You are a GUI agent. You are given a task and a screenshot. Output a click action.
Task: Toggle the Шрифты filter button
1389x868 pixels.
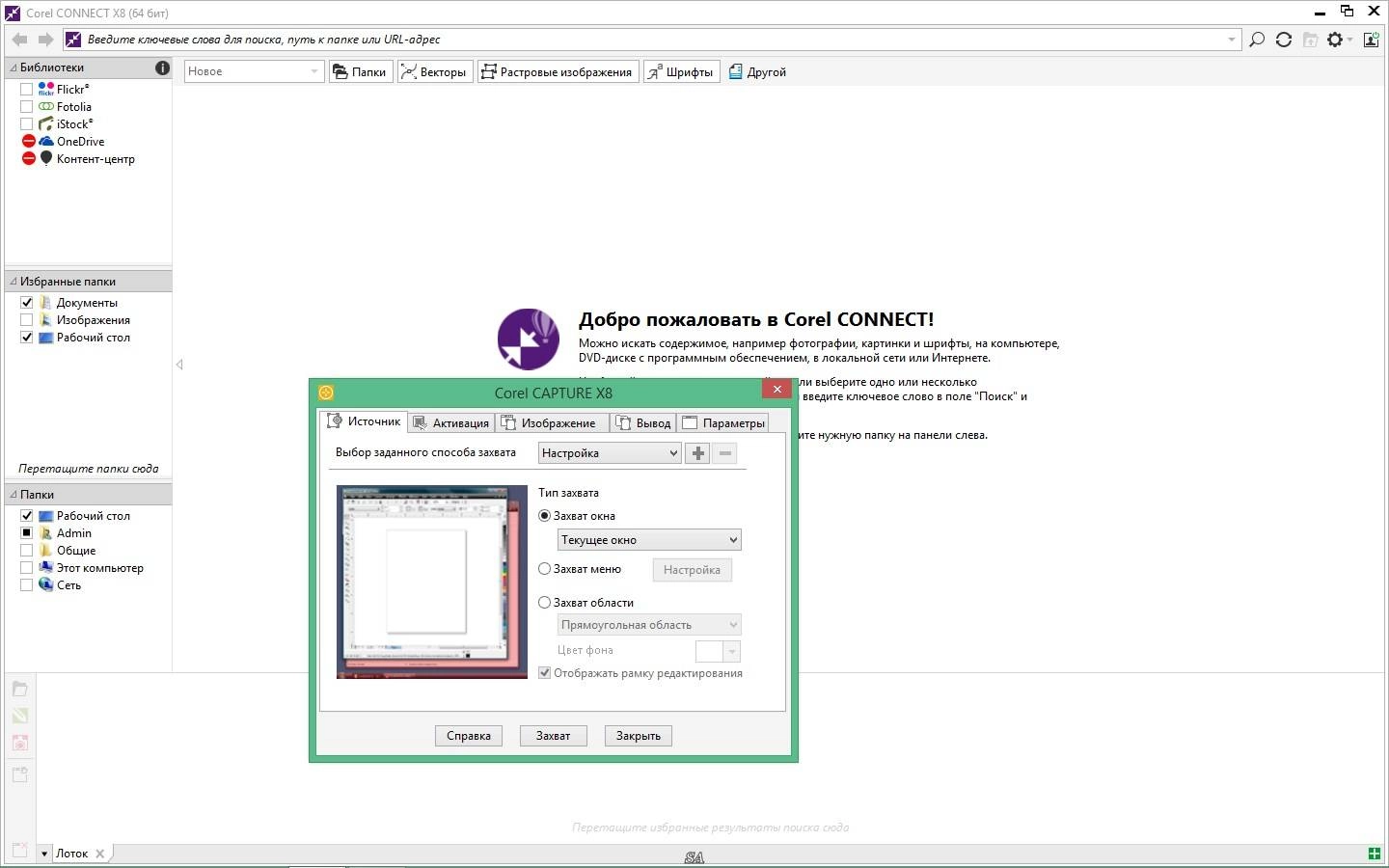coord(682,71)
